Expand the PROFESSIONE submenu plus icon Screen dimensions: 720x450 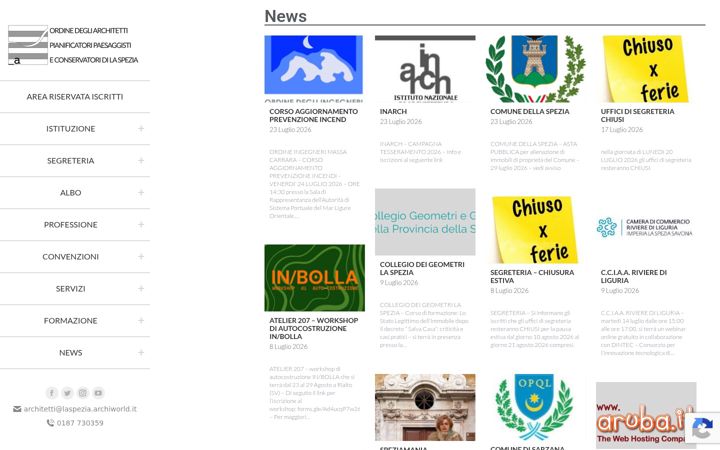click(x=141, y=225)
